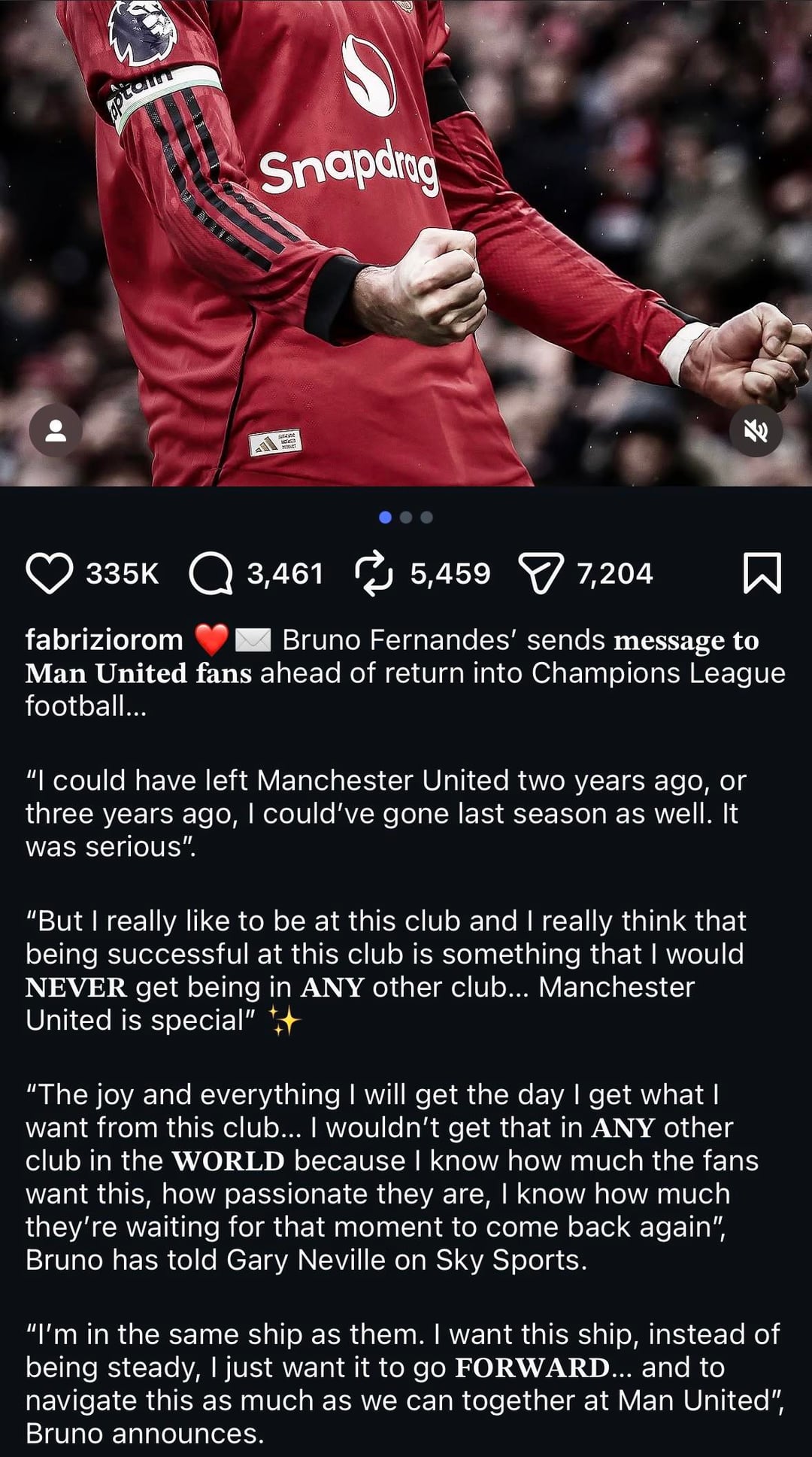Tap the red heart emoji in the caption

pos(211,641)
